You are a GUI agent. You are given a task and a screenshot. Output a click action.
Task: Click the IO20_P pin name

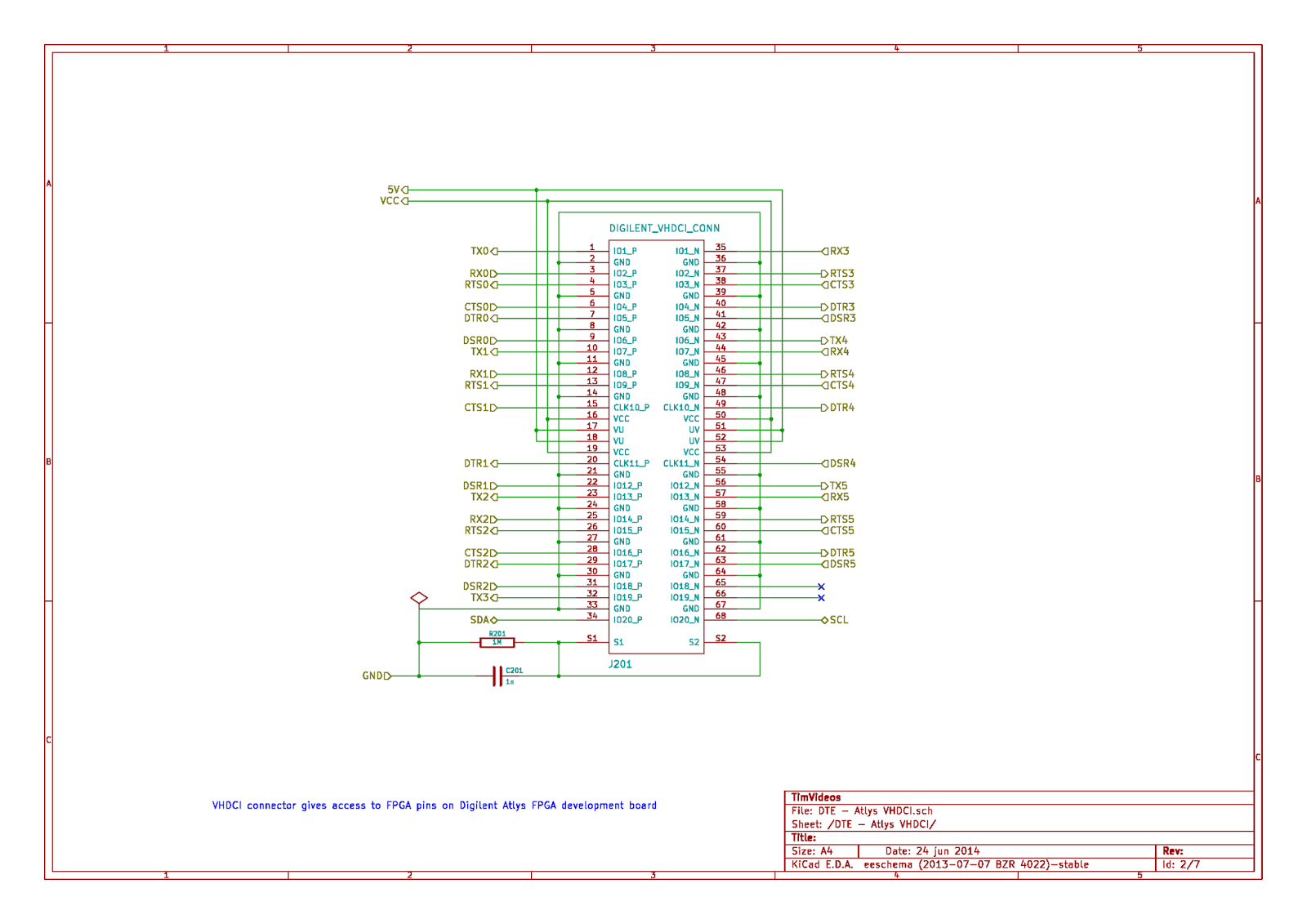click(x=627, y=620)
